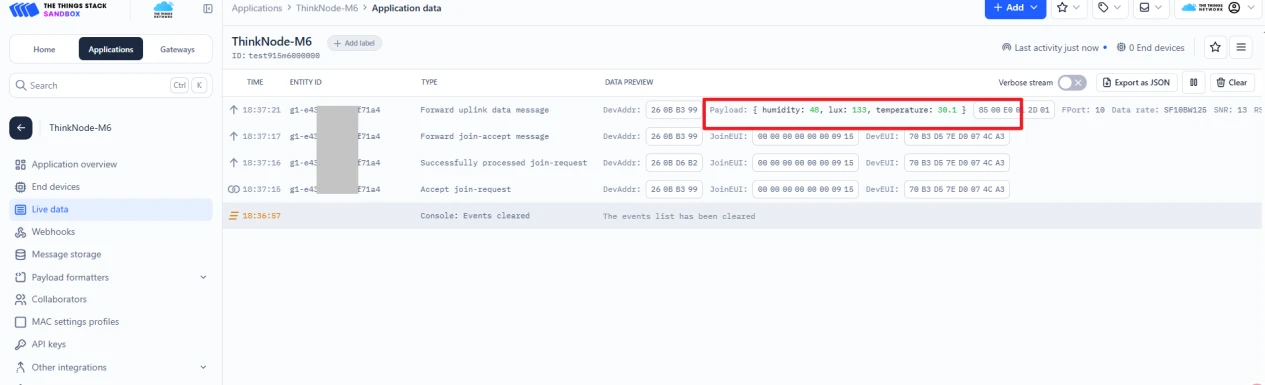Screen dimensions: 1265x385
Task: Click the End devices chip icon
Action: tap(21, 187)
